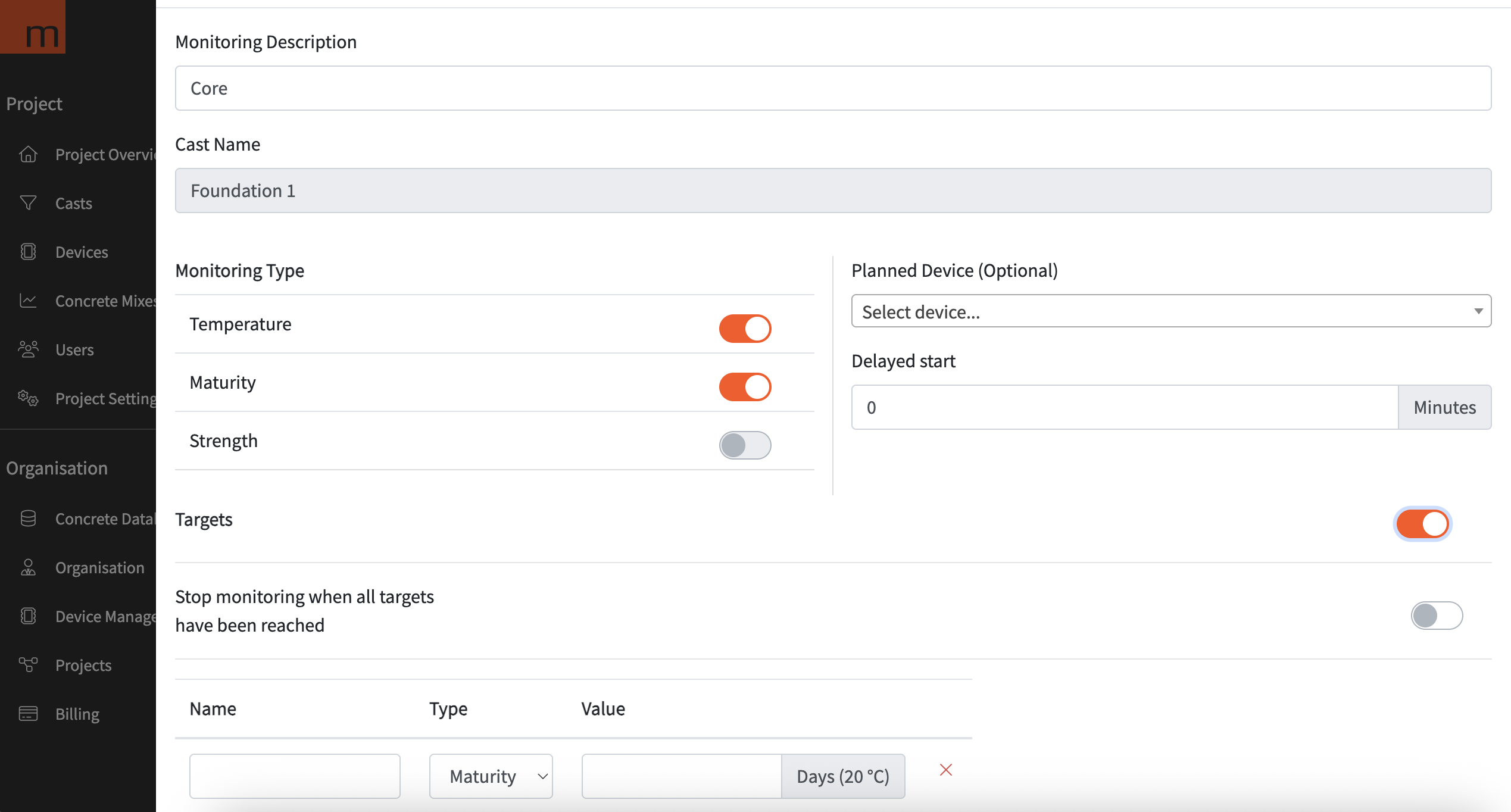Click the Users people icon

(x=28, y=349)
